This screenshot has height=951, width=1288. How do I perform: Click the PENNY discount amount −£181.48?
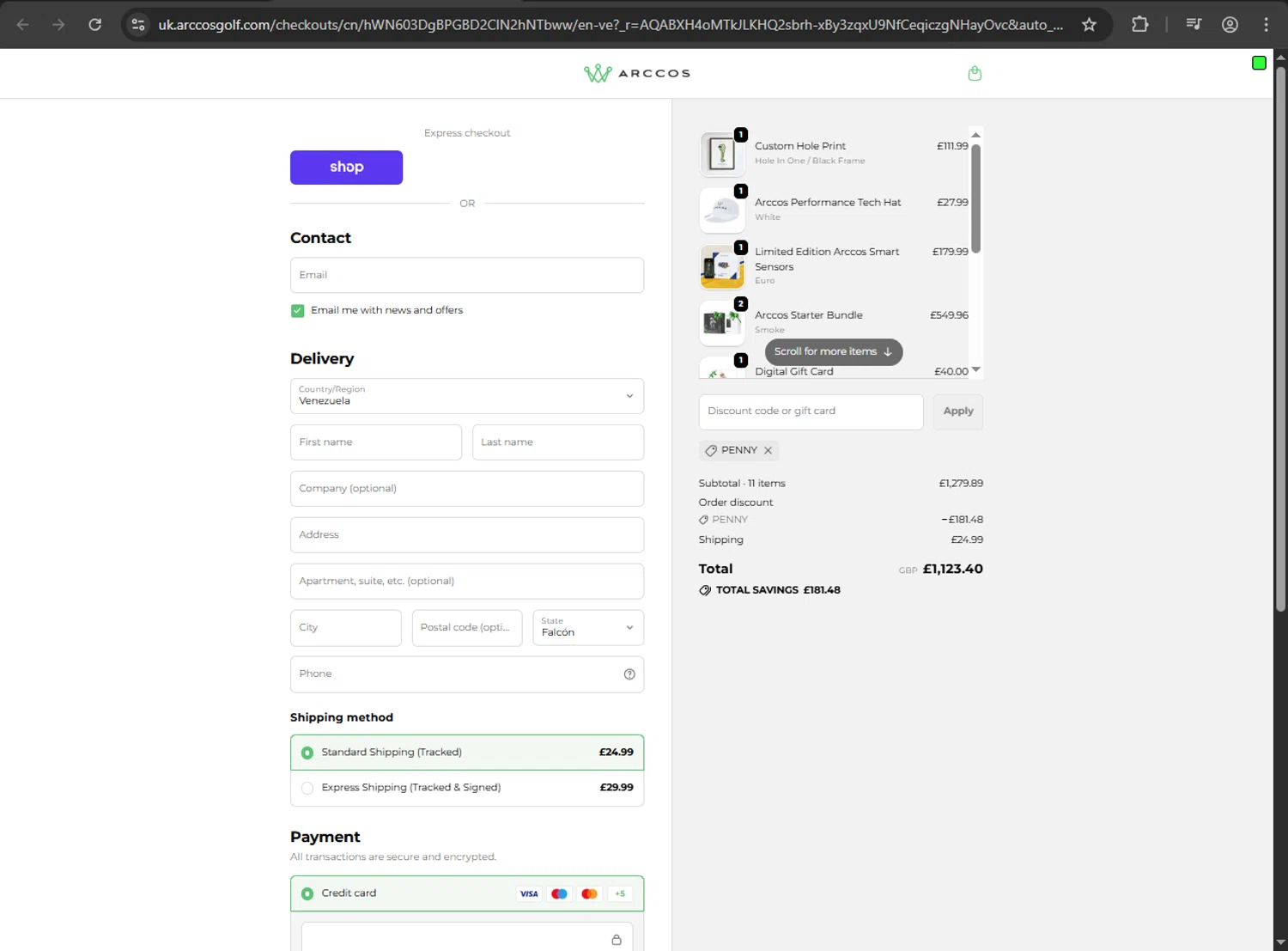coord(962,520)
